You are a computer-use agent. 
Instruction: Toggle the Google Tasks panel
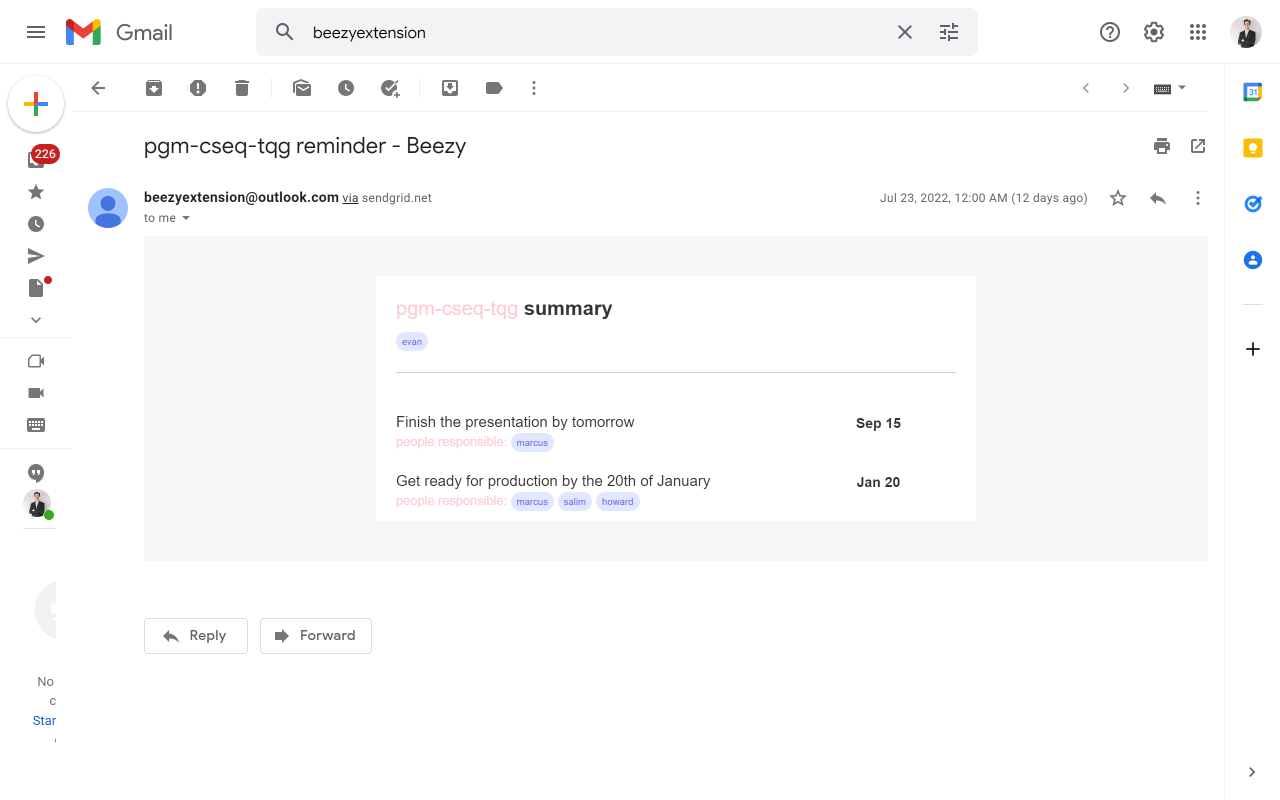click(1252, 203)
